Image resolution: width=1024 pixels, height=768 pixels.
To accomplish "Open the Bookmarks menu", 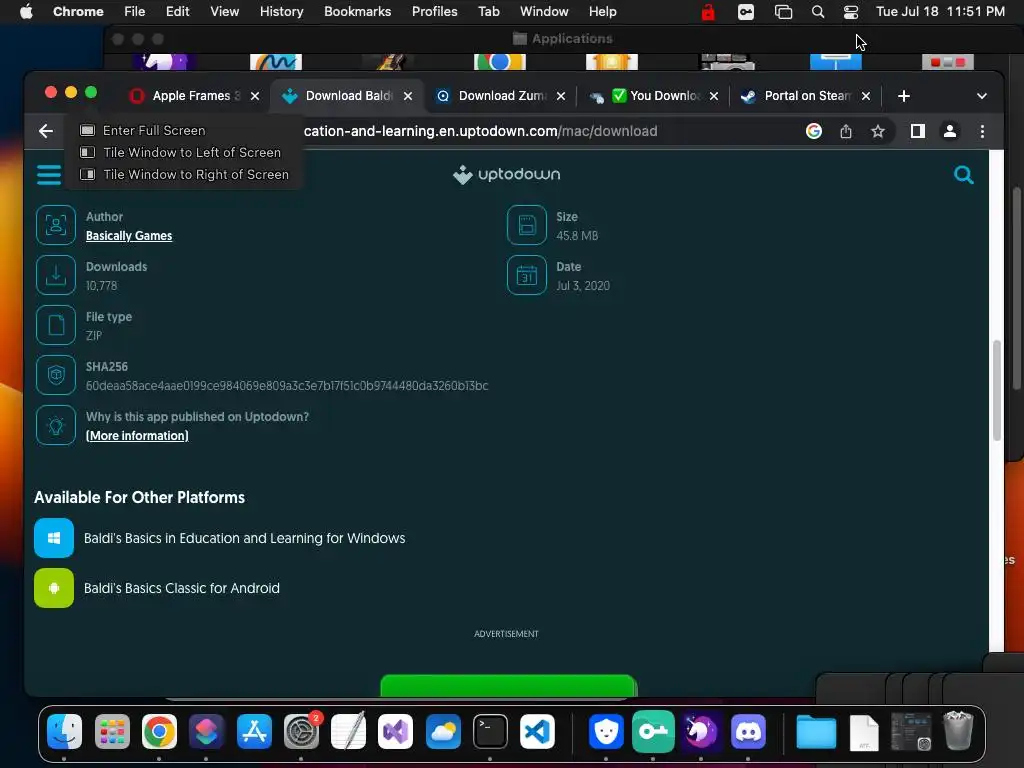I will click(x=357, y=12).
